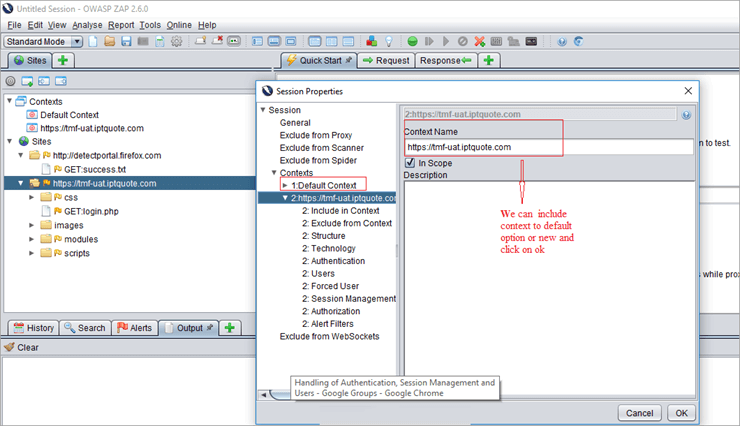Viewport: 740px width, 426px height.
Task: Open the Standard Mode dropdown
Action: tap(43, 42)
